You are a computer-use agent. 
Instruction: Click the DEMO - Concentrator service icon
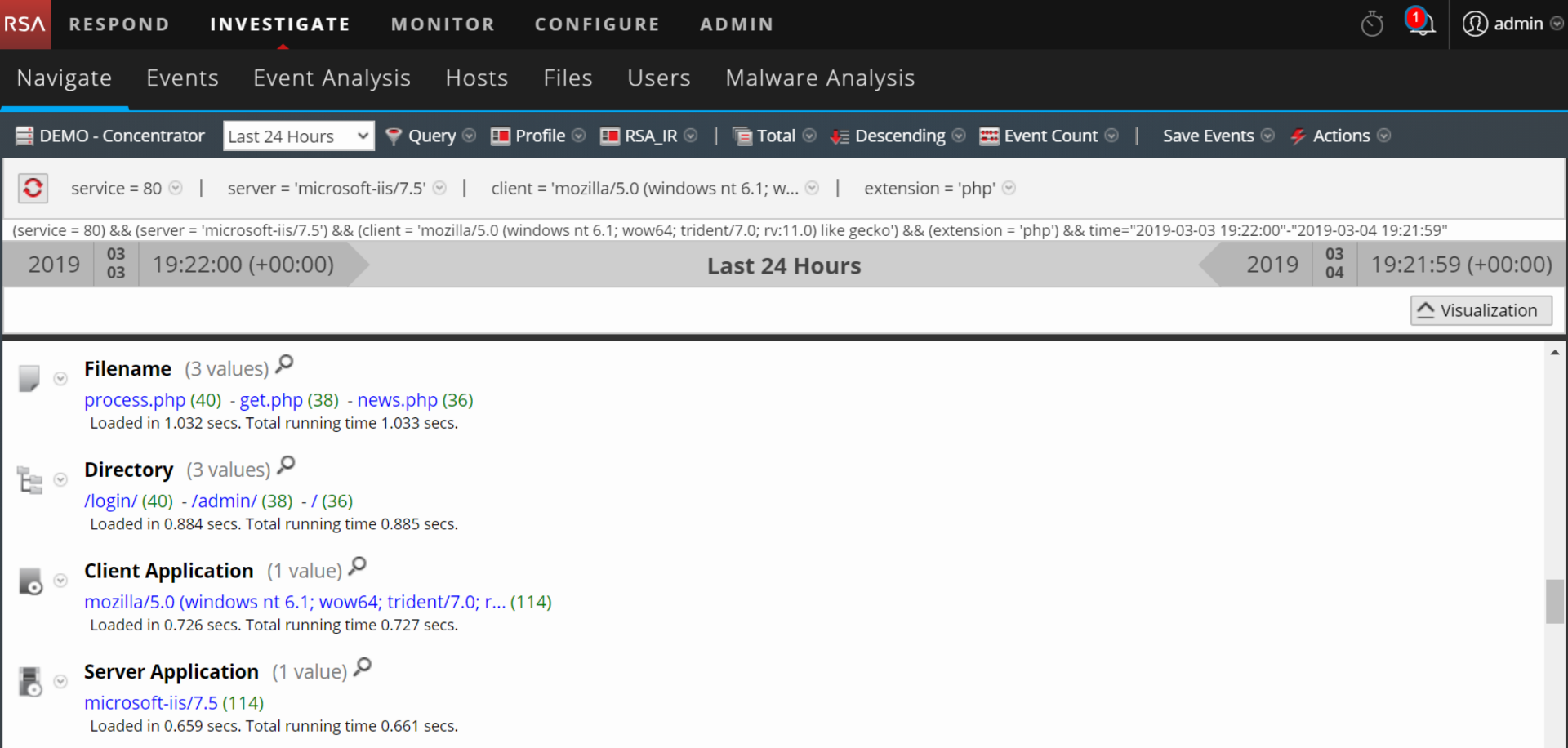[24, 136]
